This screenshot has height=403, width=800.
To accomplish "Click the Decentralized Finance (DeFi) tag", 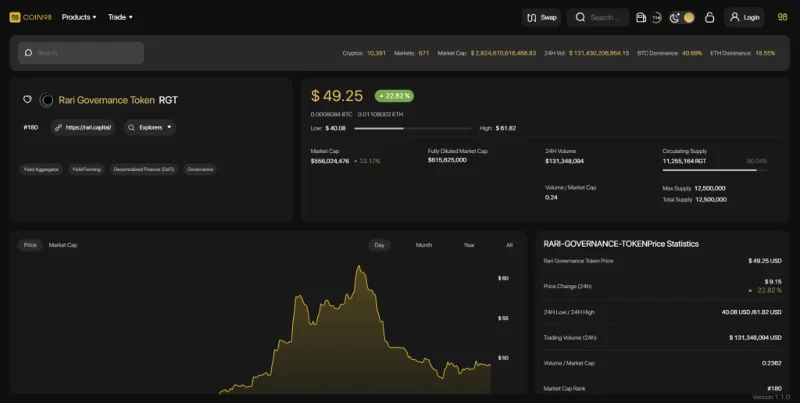I will tap(143, 169).
